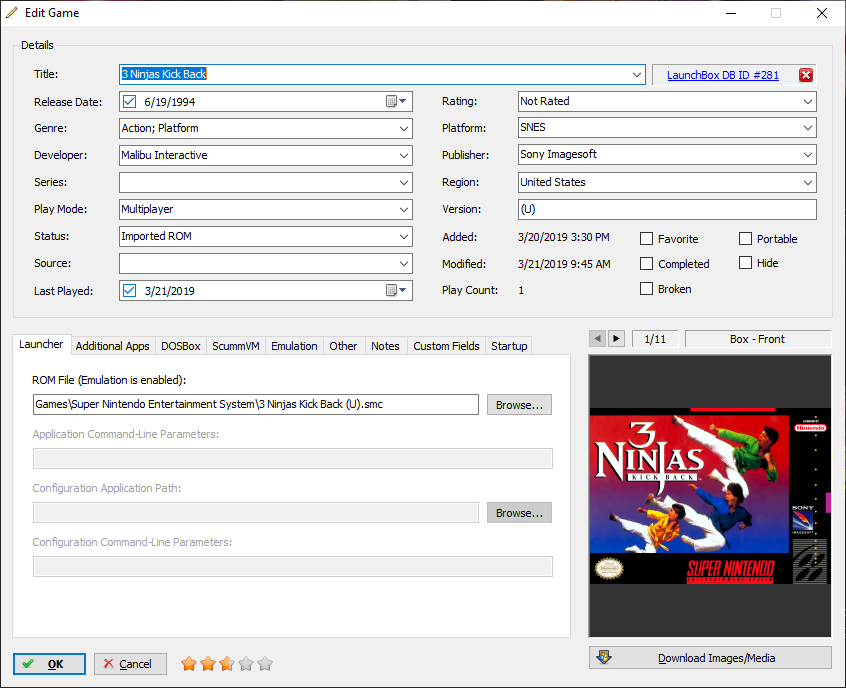Show the previous image with the left arrow
846x688 pixels.
[x=597, y=339]
